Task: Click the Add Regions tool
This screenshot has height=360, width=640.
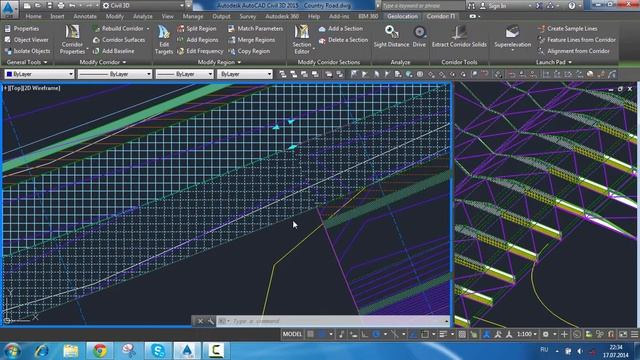Action: [x=198, y=40]
